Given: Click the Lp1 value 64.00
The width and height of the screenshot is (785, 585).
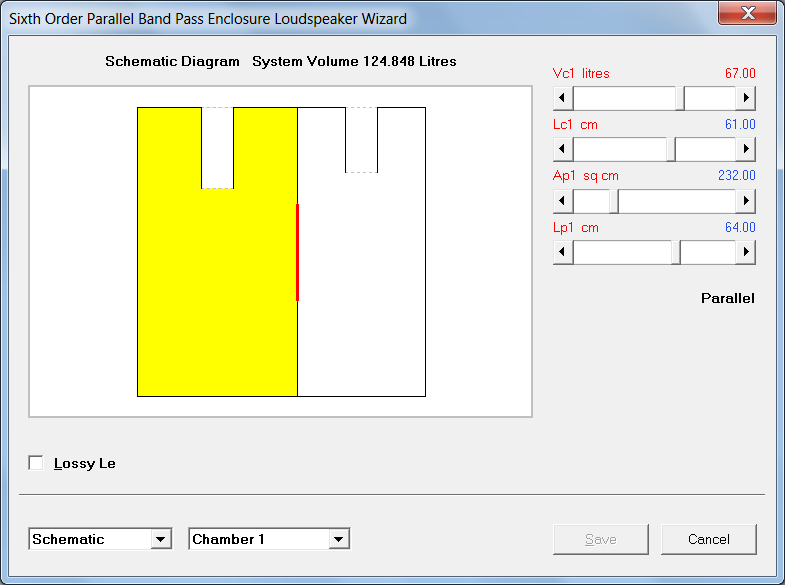Looking at the screenshot, I should coord(740,227).
